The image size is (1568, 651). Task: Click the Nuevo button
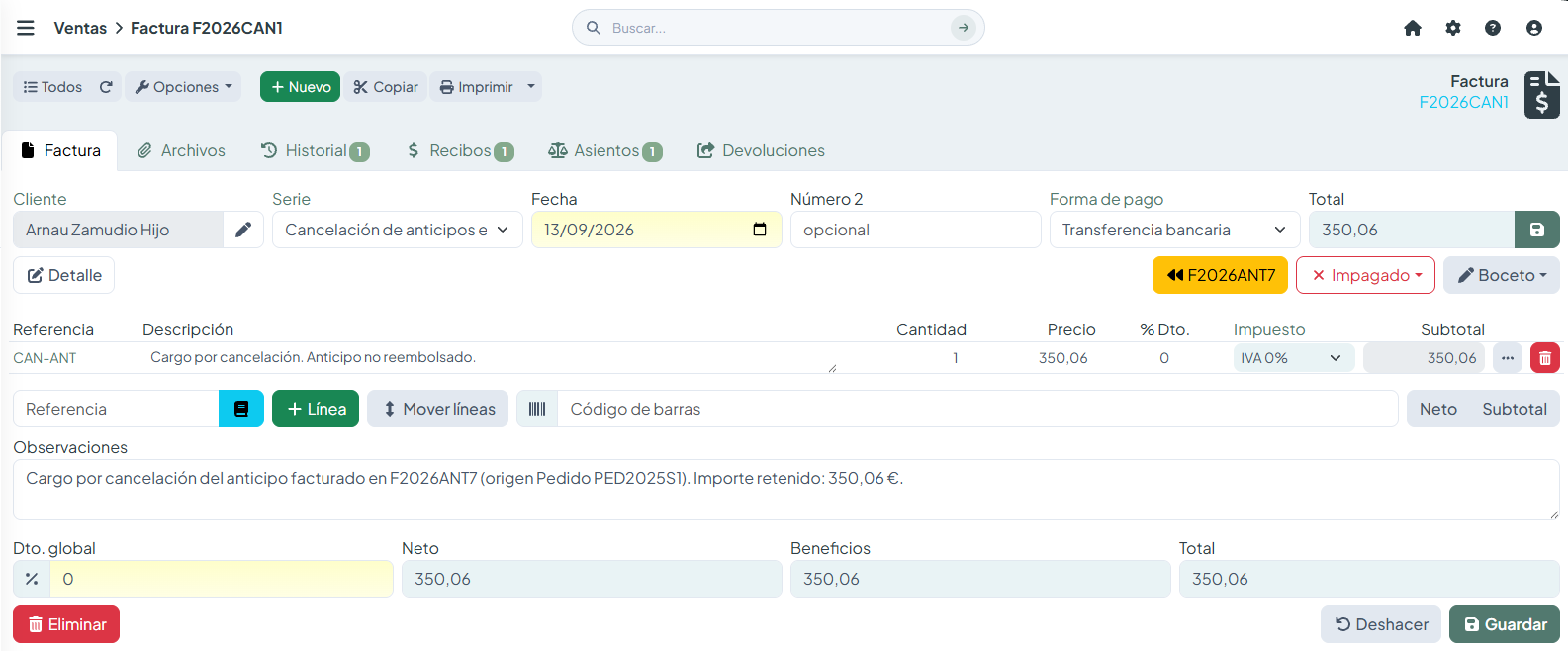point(301,87)
